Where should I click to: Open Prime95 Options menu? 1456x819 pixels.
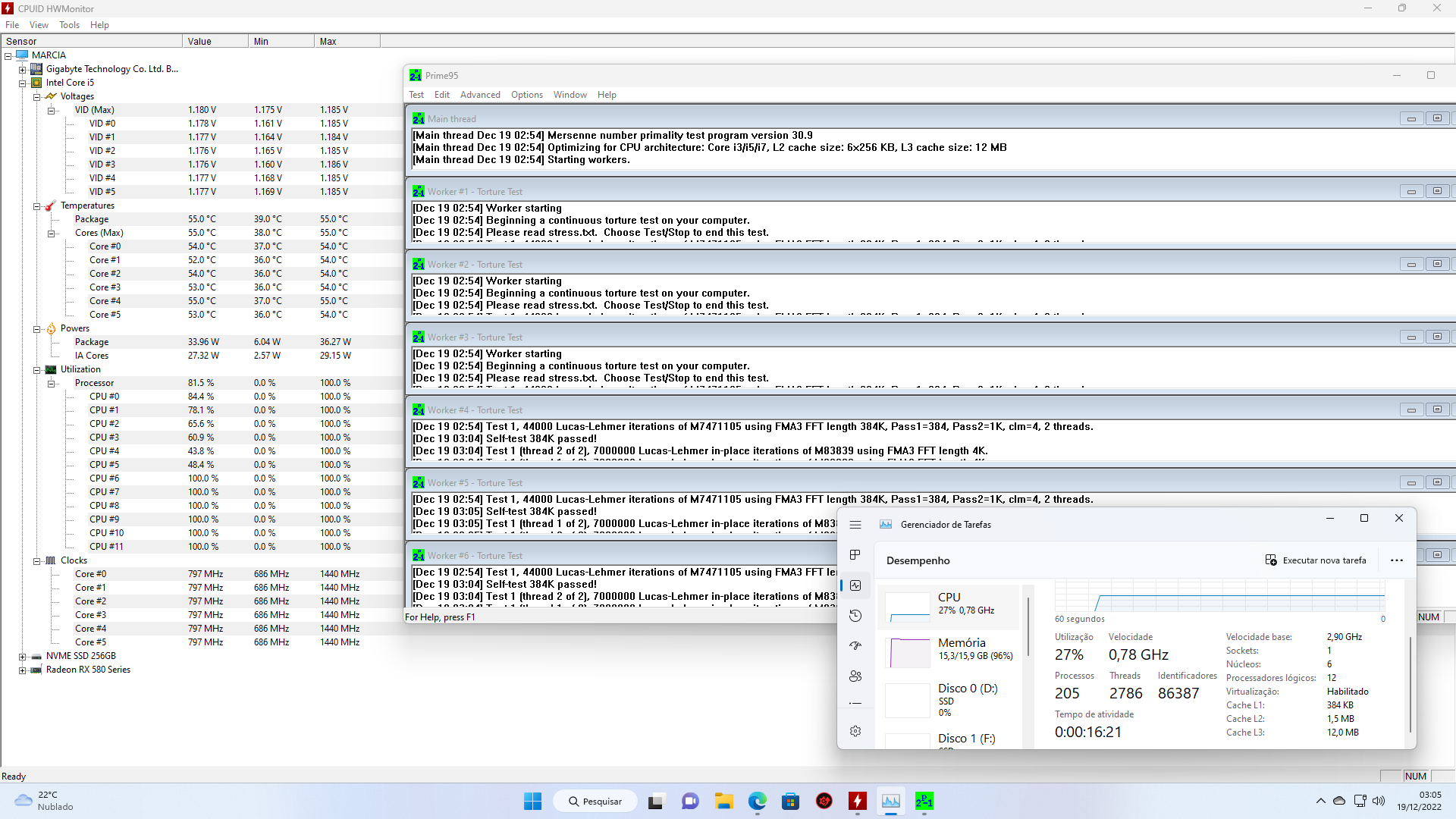pyautogui.click(x=527, y=95)
